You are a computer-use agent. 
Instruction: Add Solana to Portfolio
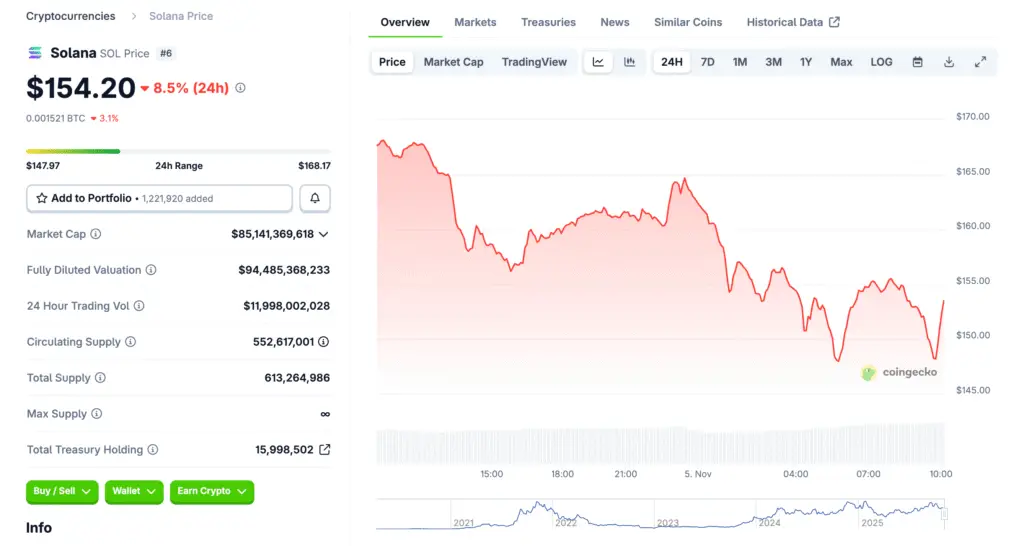pyautogui.click(x=159, y=198)
